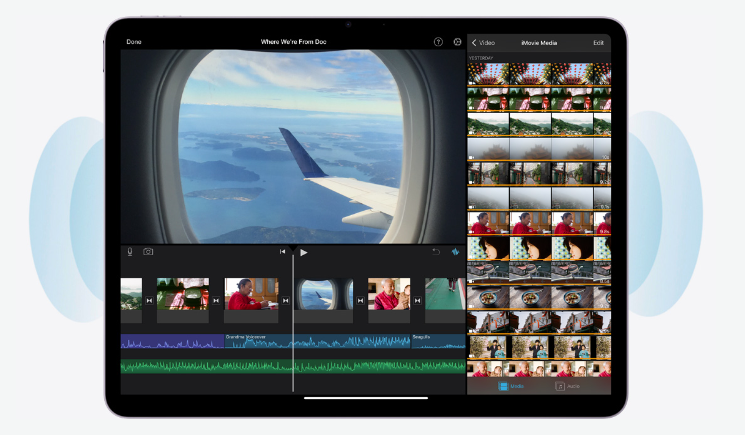Pick the foggy hillside media clip
This screenshot has width=745, height=435.
point(539,198)
